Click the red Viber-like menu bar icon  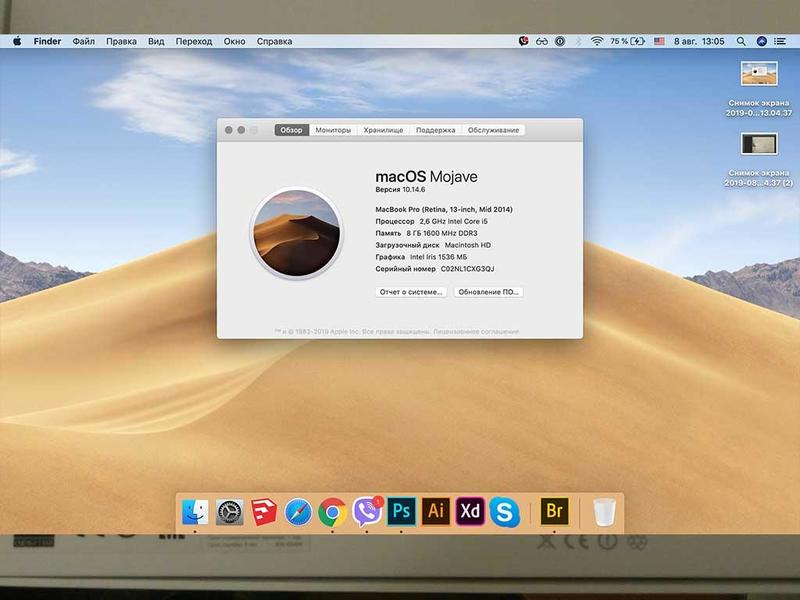tap(523, 41)
